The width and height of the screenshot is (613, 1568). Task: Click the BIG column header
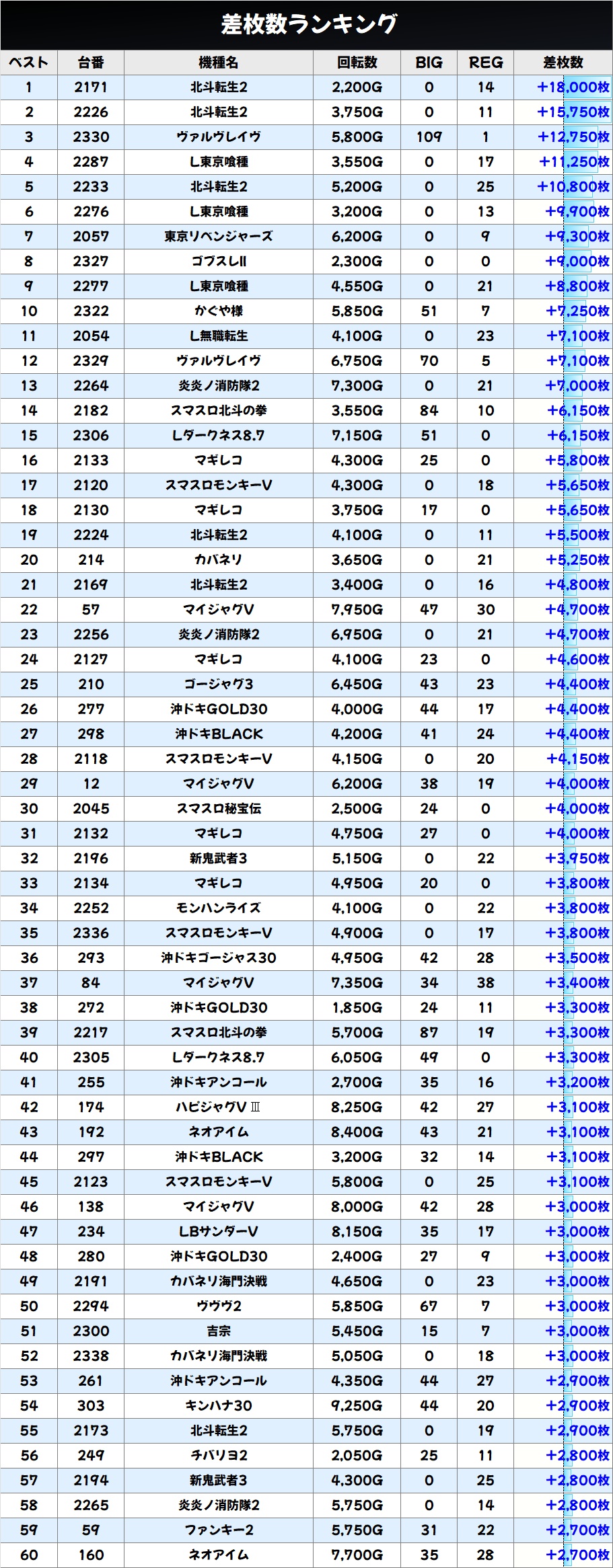(429, 63)
